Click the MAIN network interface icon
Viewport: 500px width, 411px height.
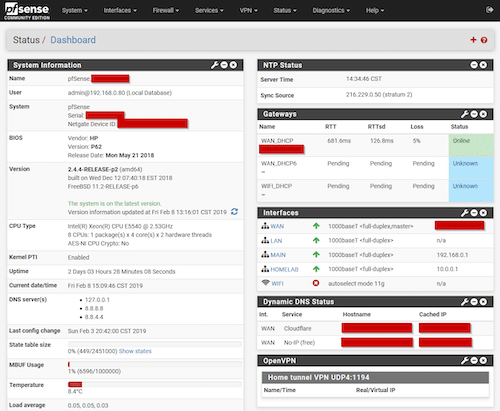(265, 255)
